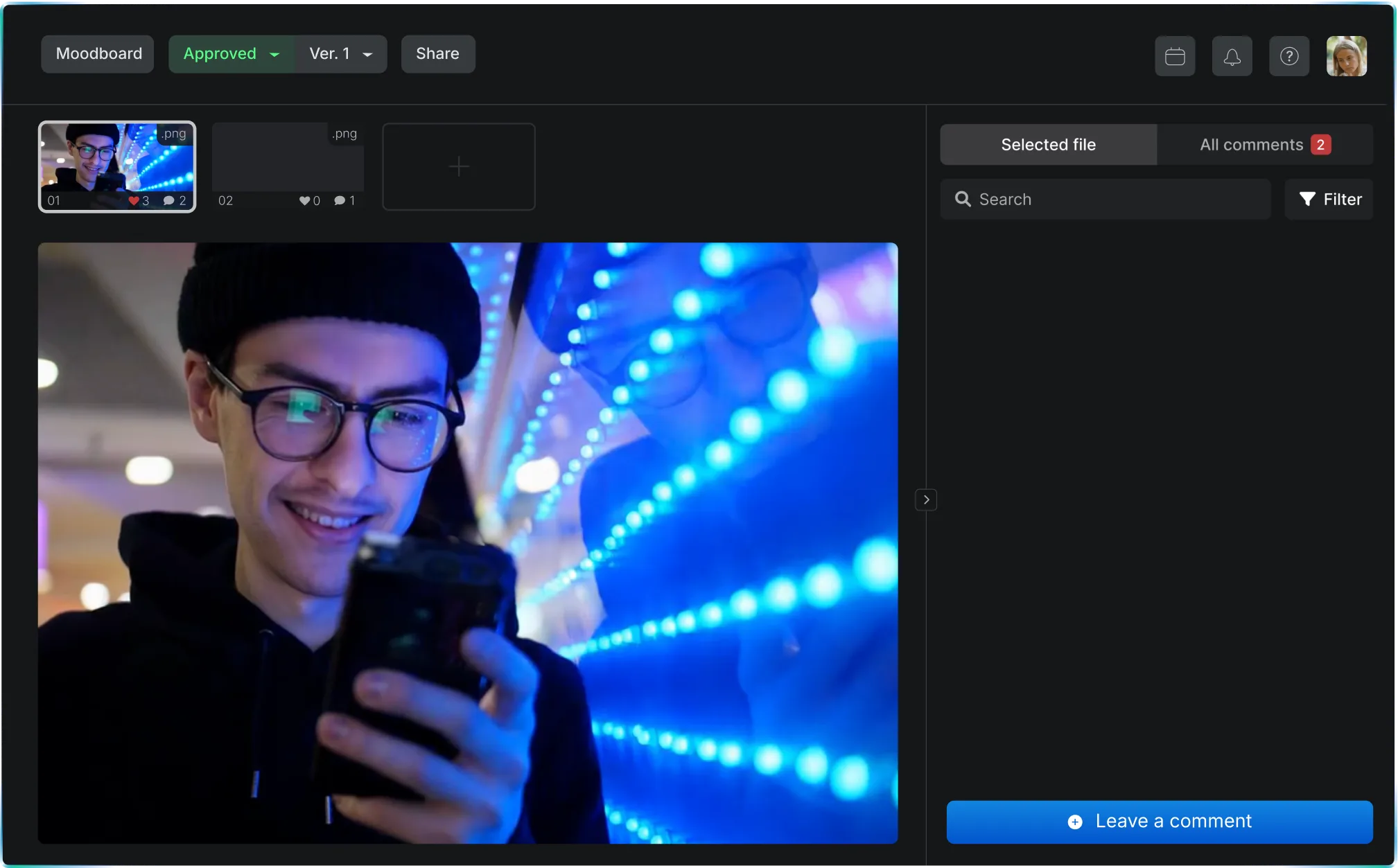
Task: Click comment bubble icon on thumbnail 02
Action: [340, 201]
